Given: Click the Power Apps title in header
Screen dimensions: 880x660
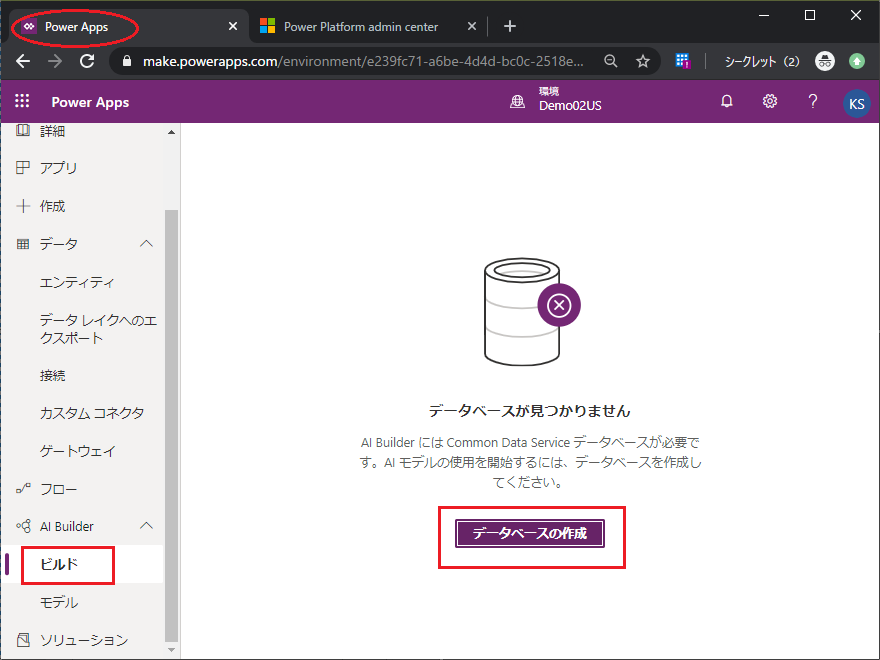Looking at the screenshot, I should tap(90, 102).
